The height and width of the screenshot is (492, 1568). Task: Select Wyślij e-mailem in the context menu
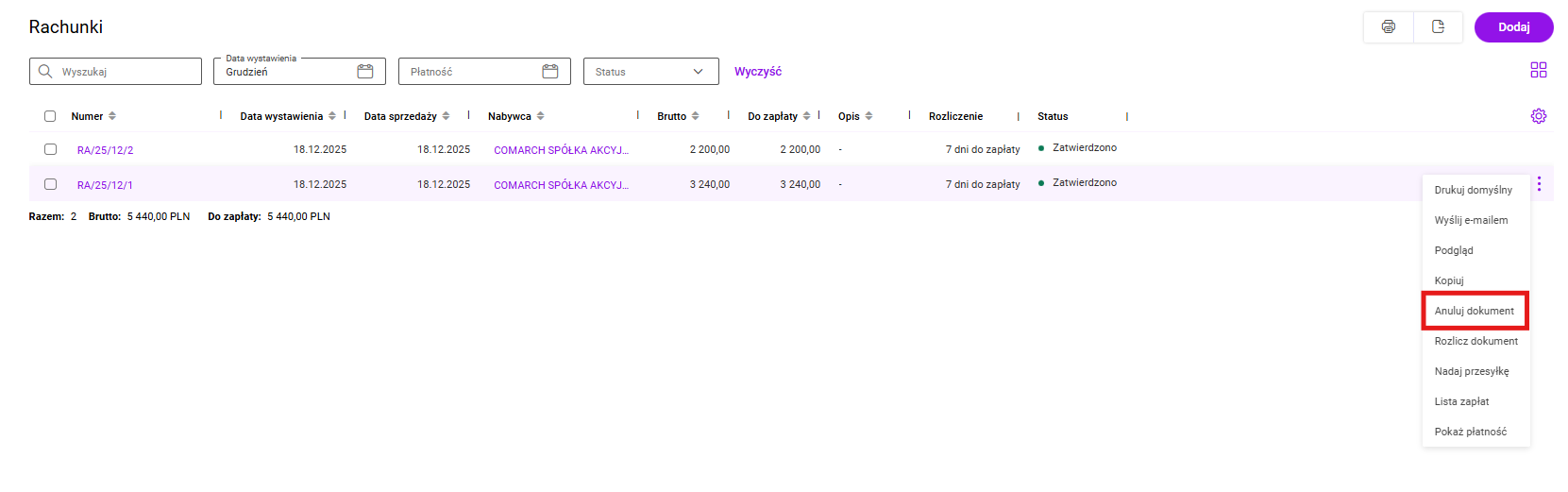(1471, 220)
